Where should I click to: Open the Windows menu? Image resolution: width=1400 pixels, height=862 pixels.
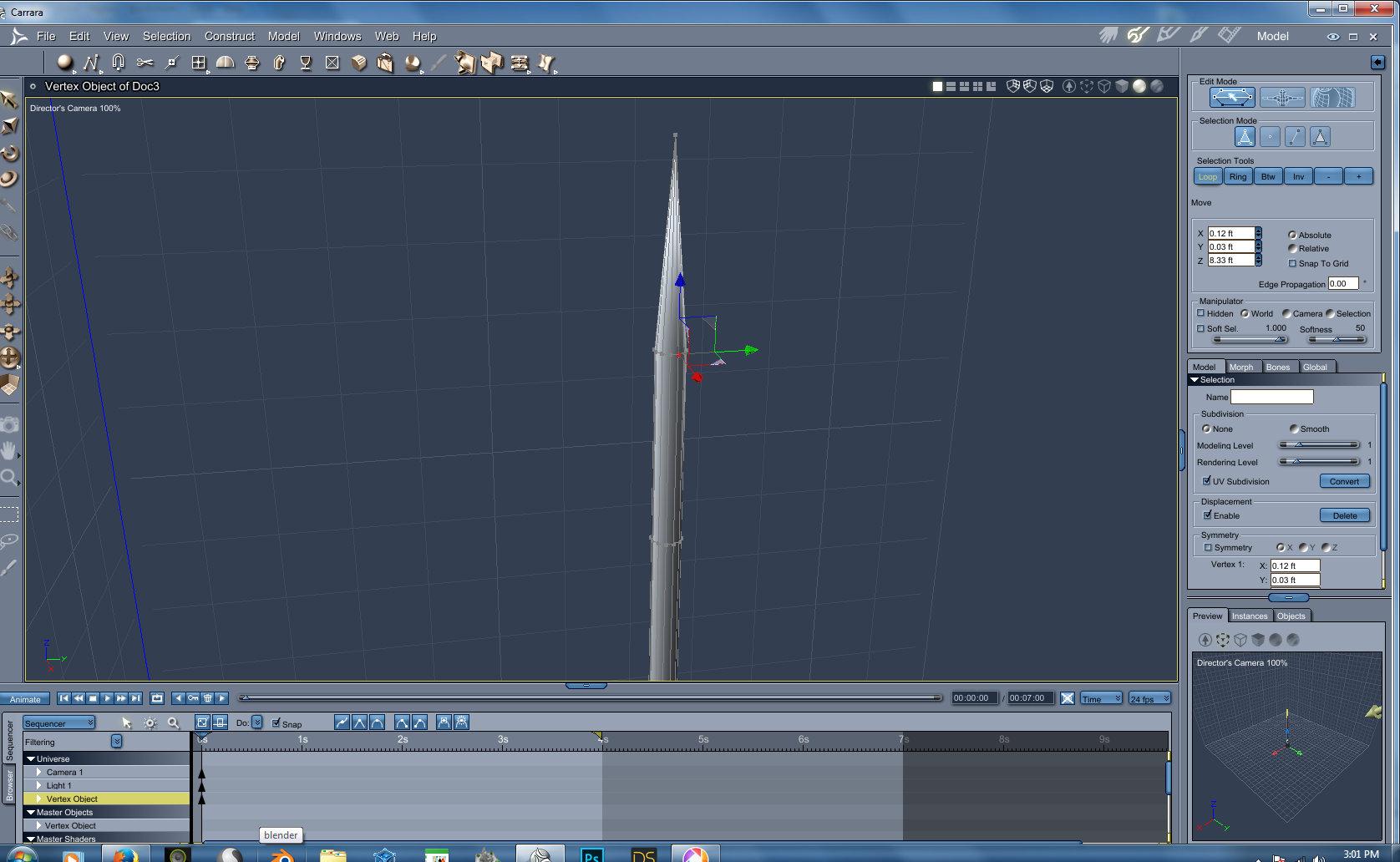[337, 36]
